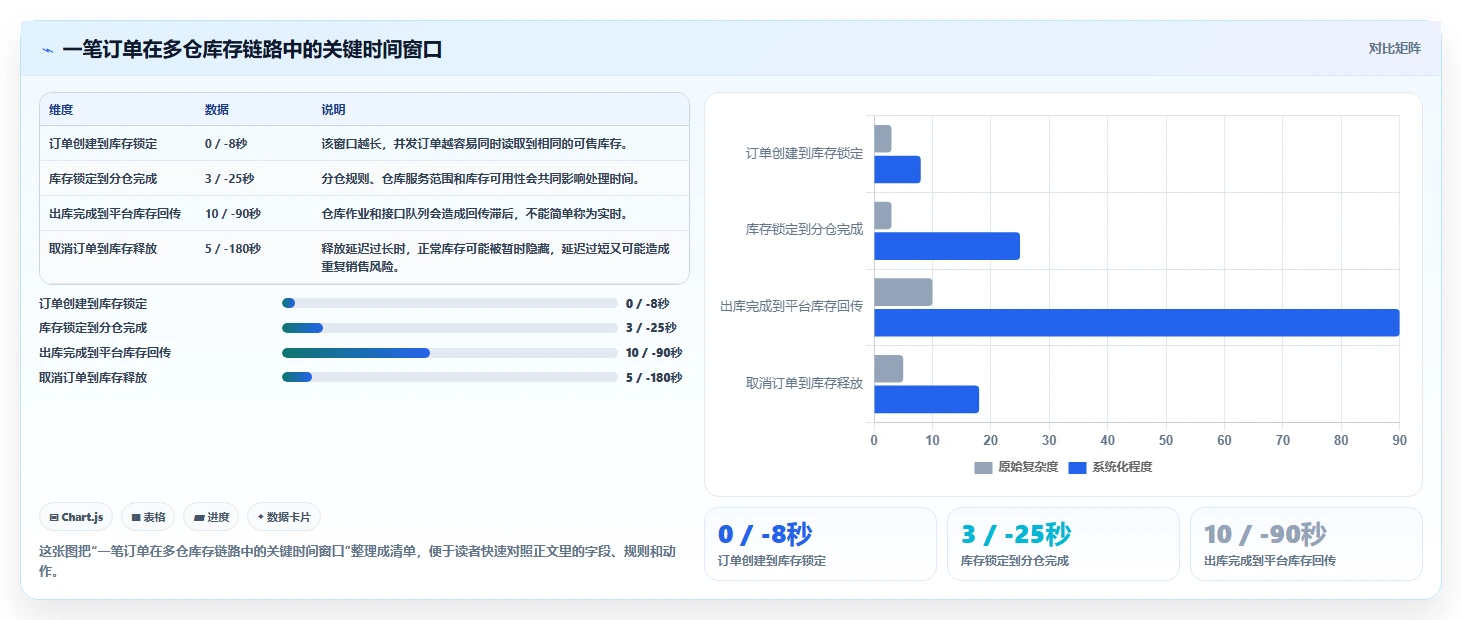1462x620 pixels.
Task: Click the caption paragraph starting 这张图把
Action: [357, 561]
